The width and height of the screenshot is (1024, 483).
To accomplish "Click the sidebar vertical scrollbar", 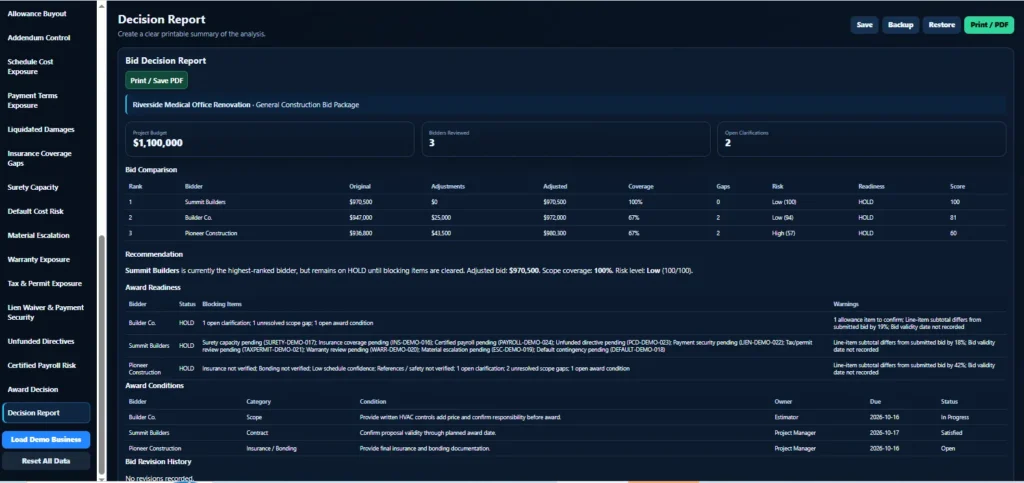I will pos(101,356).
